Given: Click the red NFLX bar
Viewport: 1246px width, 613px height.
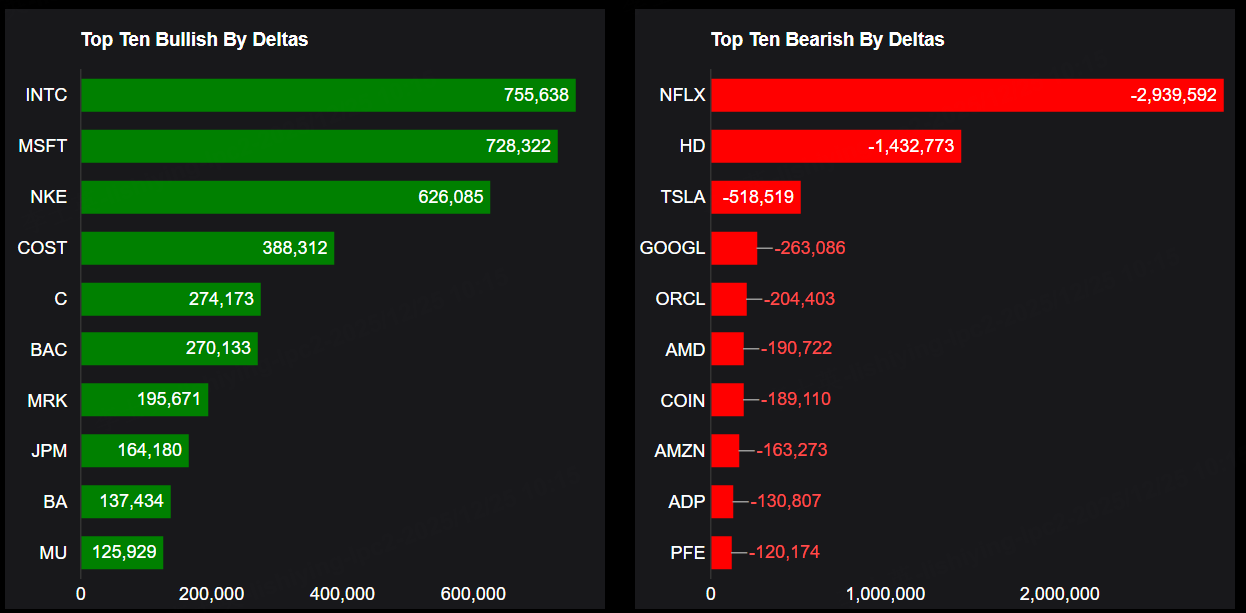Looking at the screenshot, I should pos(966,95).
